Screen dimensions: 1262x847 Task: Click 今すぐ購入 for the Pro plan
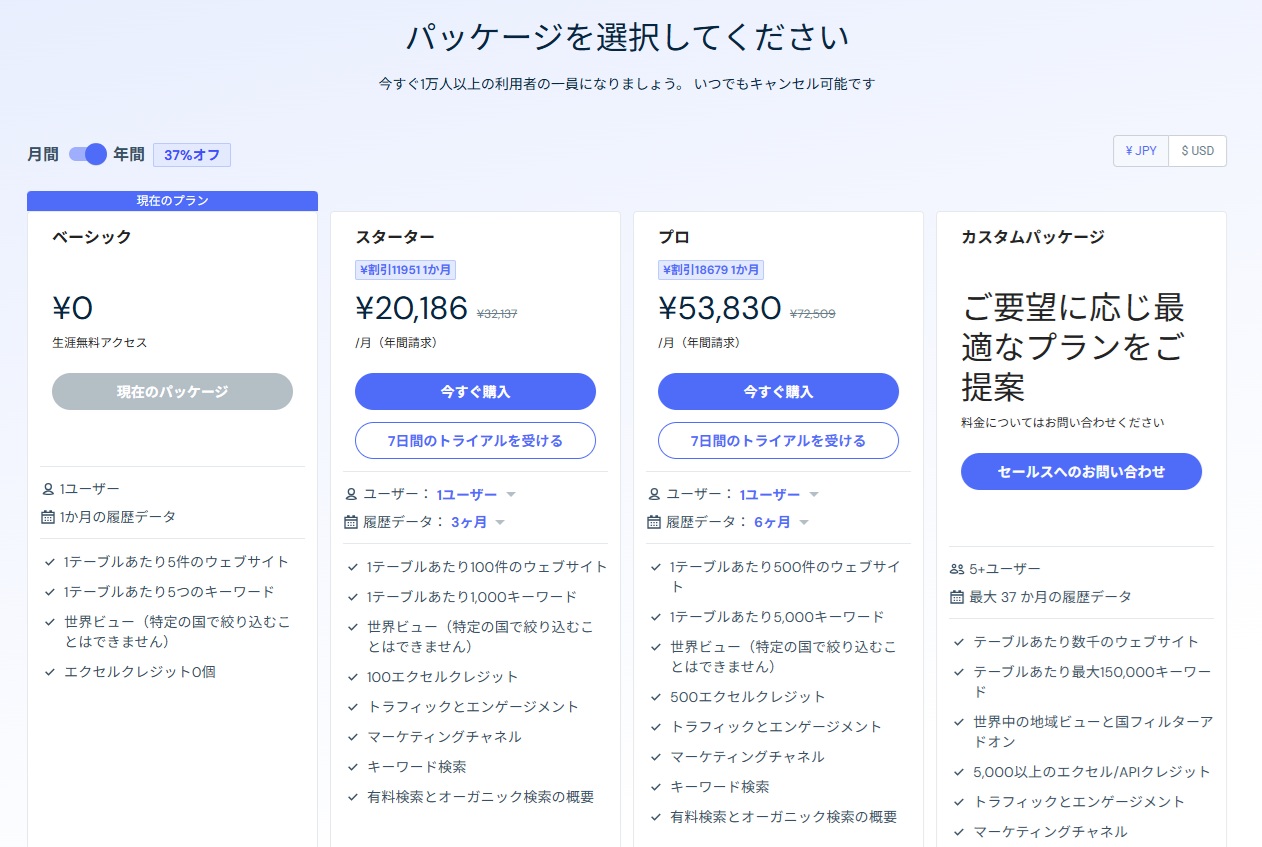[x=778, y=392]
